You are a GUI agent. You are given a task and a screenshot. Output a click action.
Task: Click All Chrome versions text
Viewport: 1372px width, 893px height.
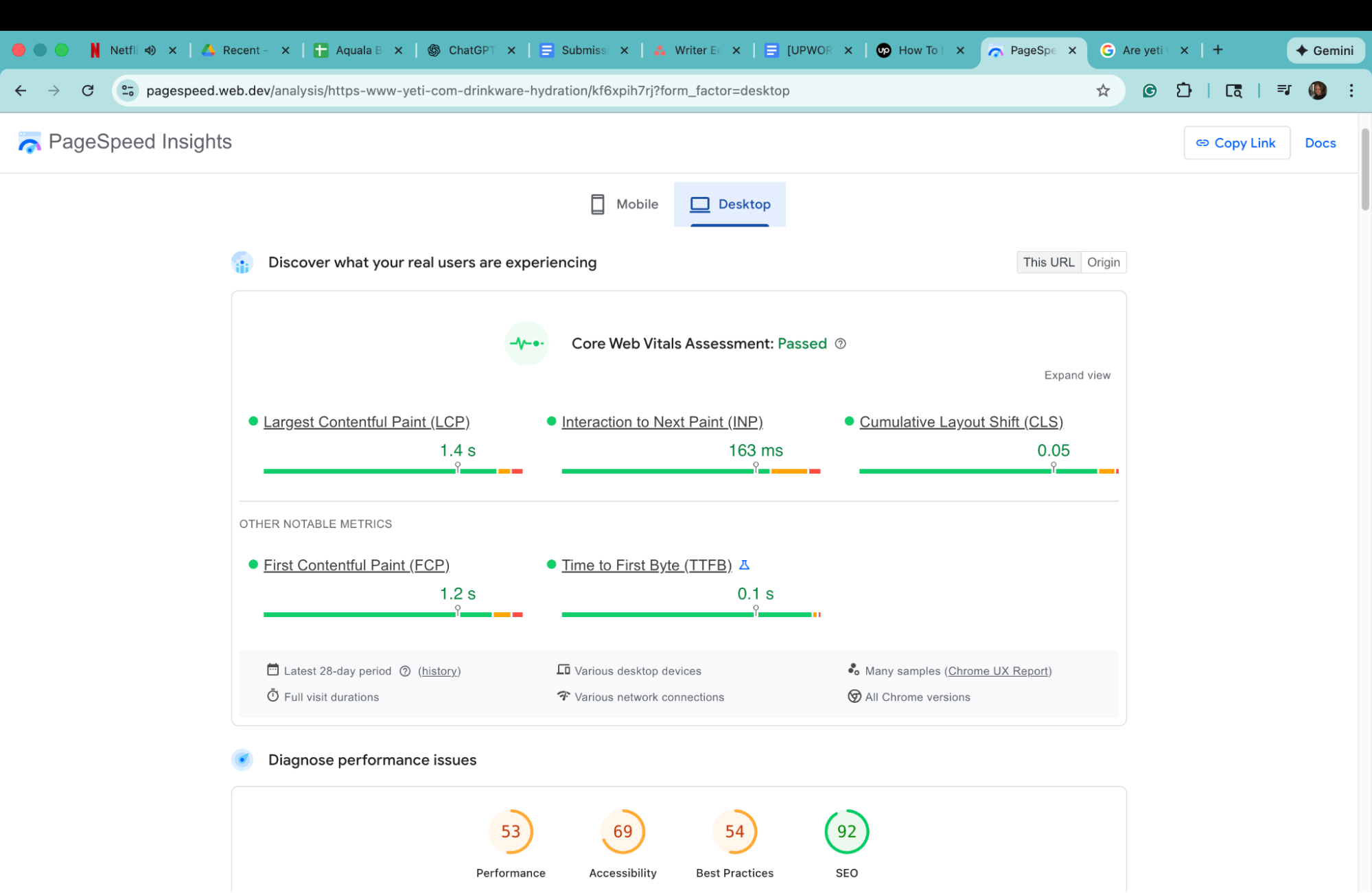click(918, 697)
